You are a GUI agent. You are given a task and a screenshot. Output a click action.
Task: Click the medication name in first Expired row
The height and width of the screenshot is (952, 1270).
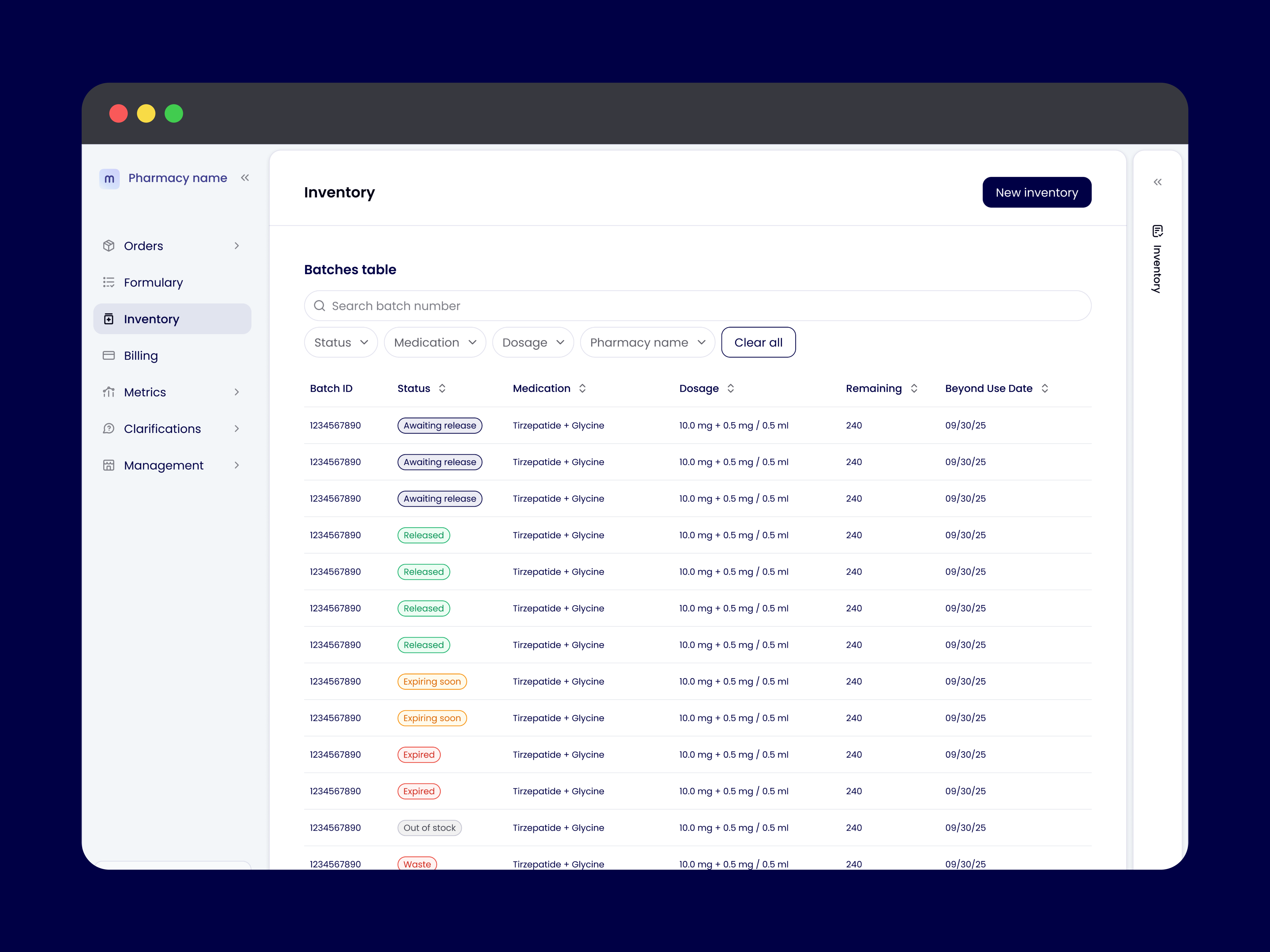click(559, 755)
